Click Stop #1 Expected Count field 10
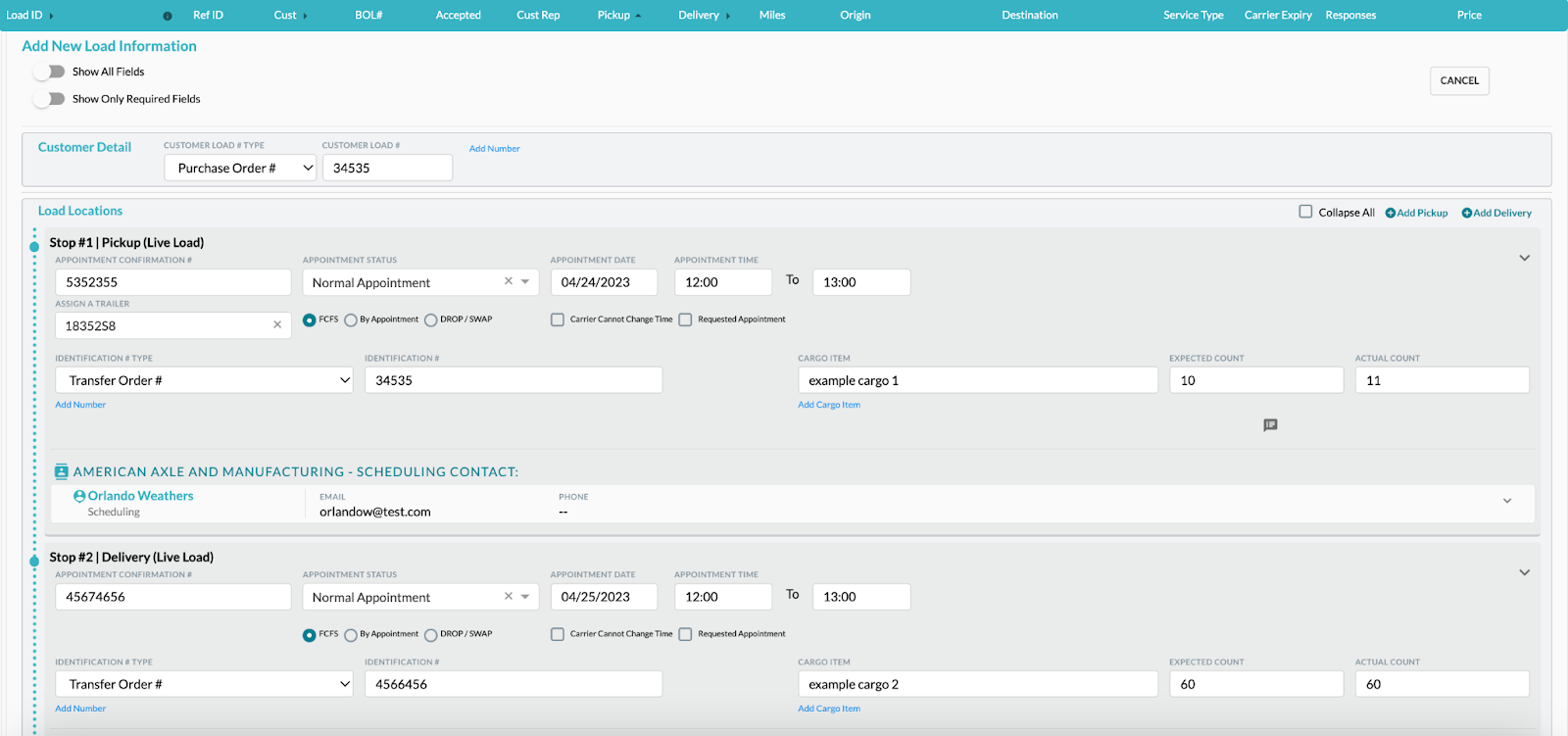 pos(1256,380)
